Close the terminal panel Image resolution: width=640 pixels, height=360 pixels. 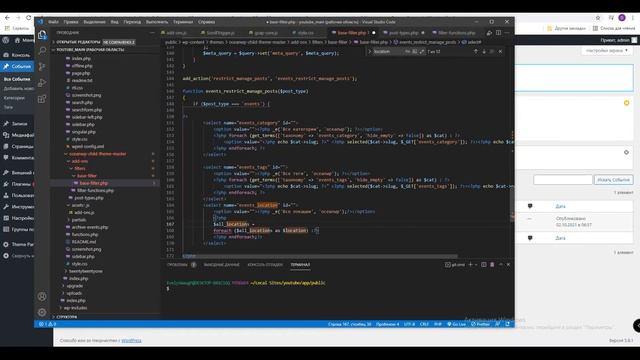click(x=509, y=264)
